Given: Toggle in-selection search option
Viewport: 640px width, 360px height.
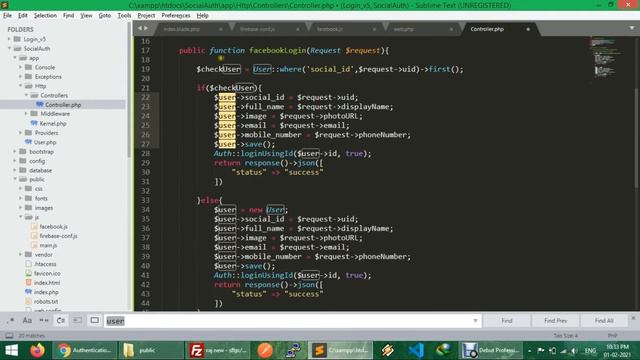Looking at the screenshot, I should (77, 321).
